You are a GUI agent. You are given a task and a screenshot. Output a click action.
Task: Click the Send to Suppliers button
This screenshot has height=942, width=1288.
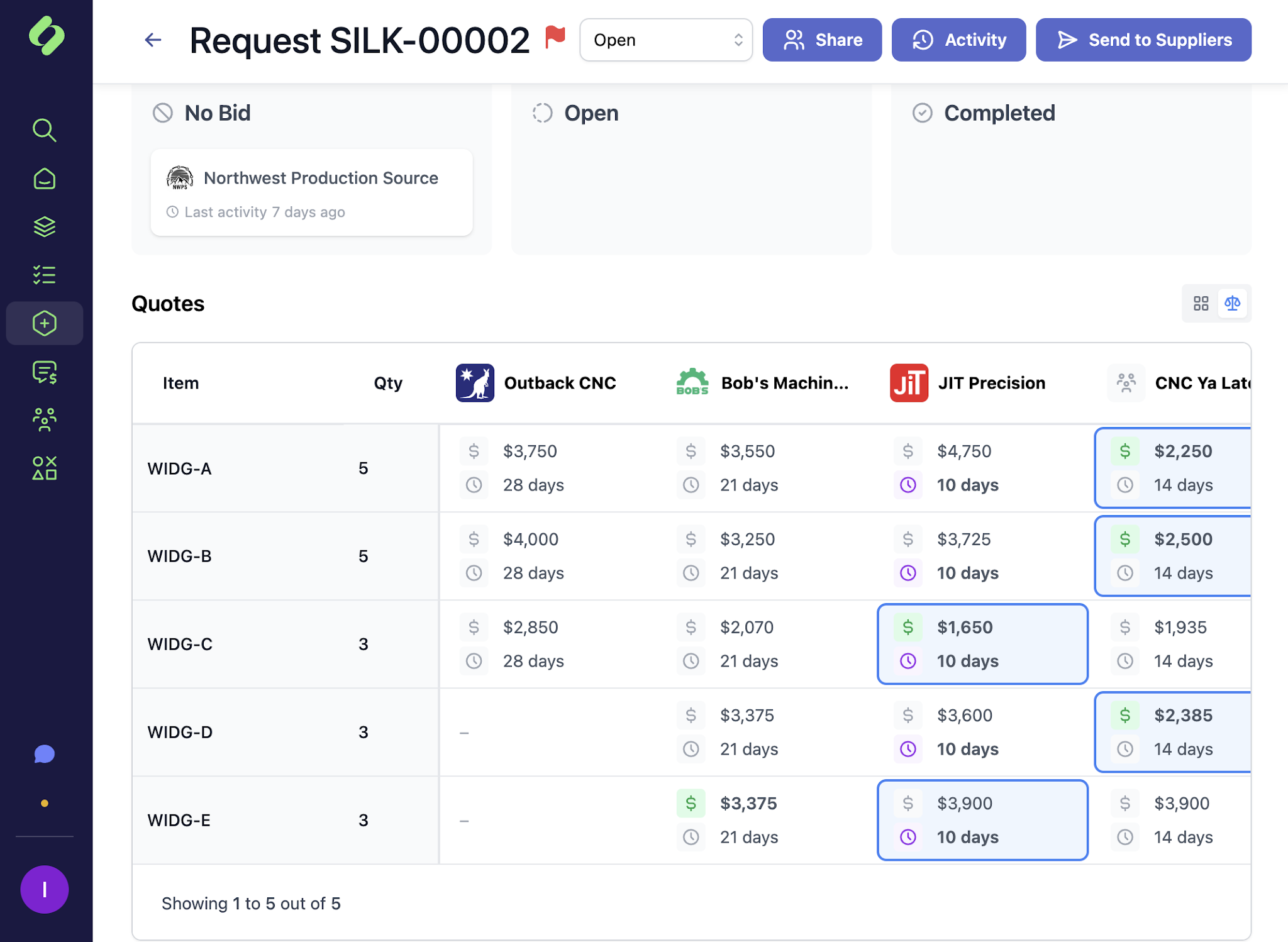[x=1143, y=40]
